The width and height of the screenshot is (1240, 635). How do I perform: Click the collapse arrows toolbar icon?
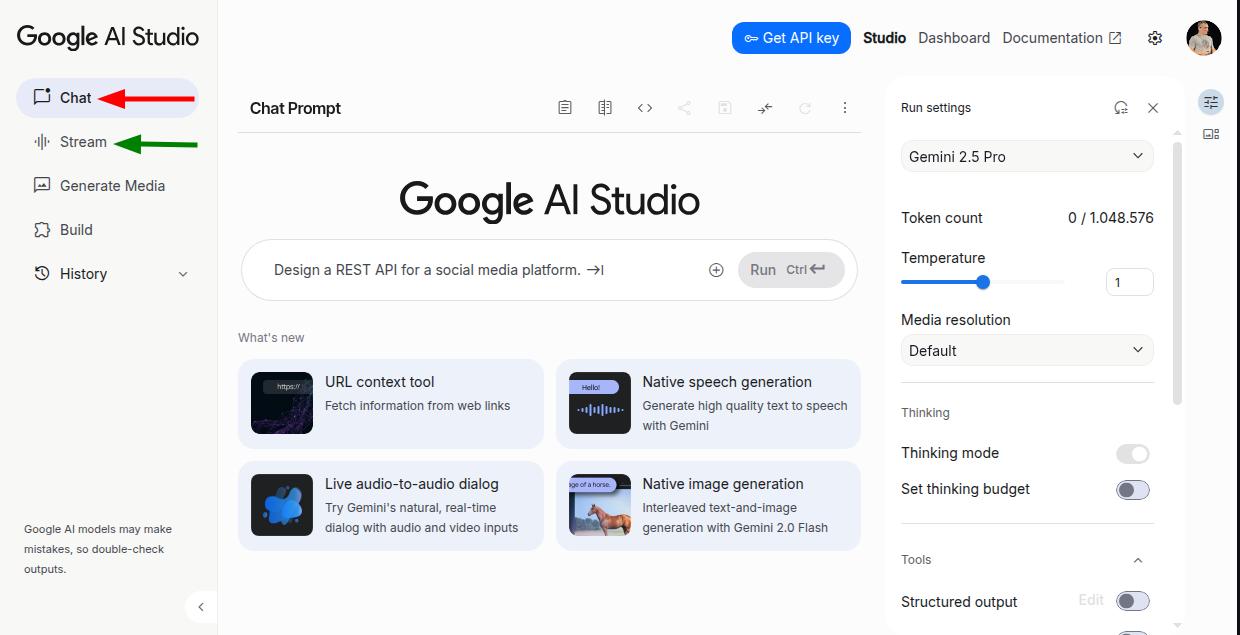pyautogui.click(x=765, y=108)
